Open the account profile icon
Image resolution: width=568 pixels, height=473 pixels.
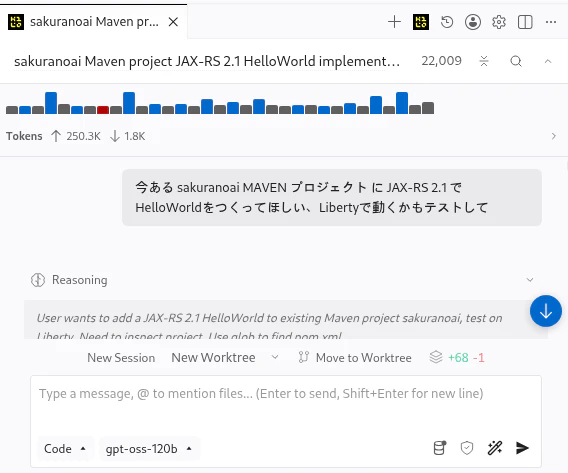pyautogui.click(x=473, y=22)
